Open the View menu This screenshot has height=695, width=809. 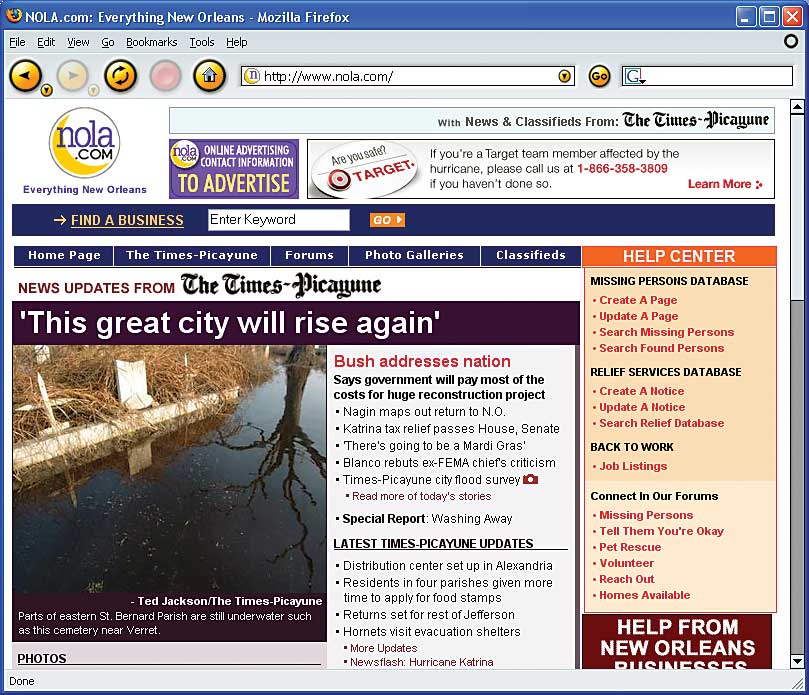point(78,42)
